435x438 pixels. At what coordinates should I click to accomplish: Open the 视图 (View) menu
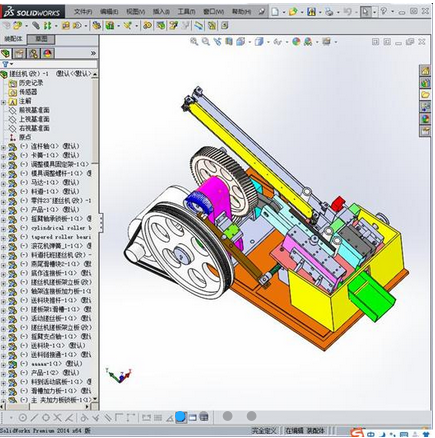tap(135, 12)
